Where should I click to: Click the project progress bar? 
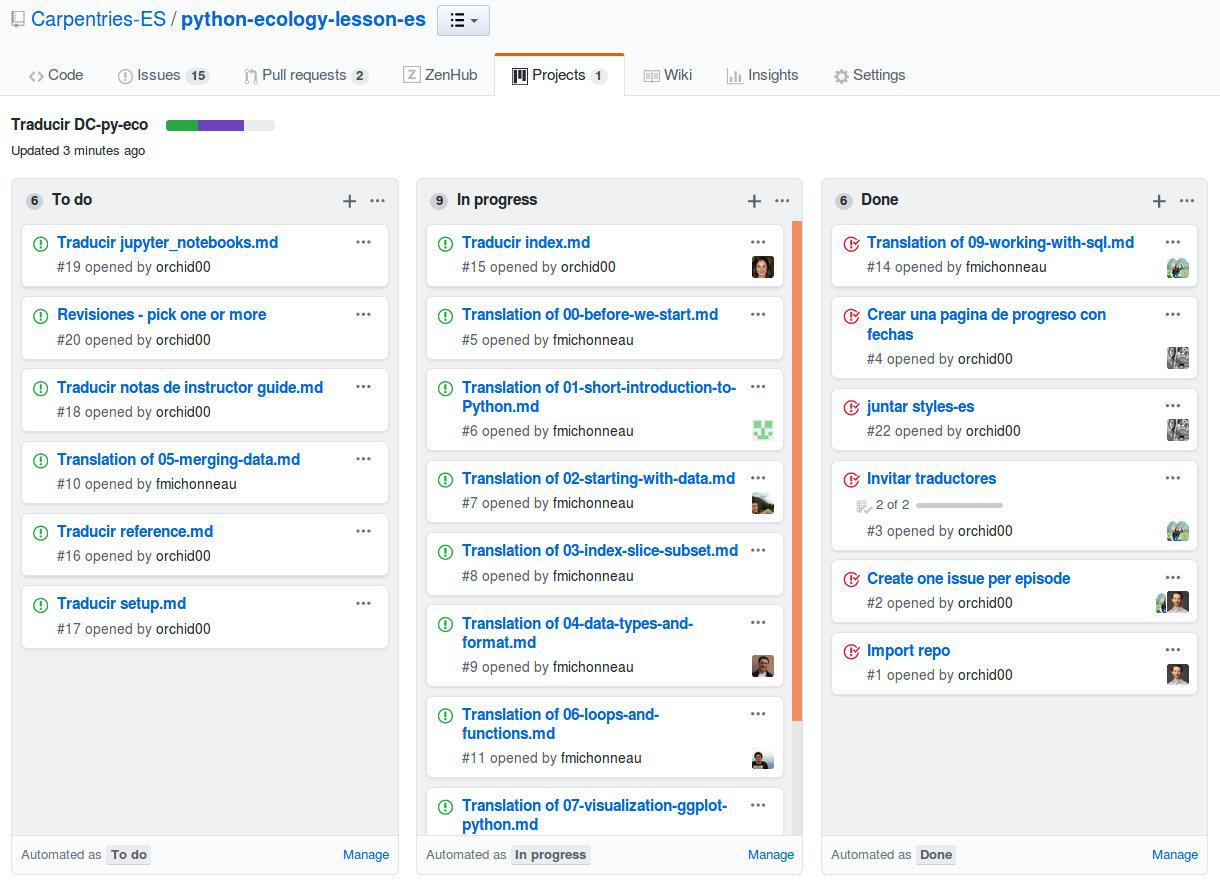[220, 125]
